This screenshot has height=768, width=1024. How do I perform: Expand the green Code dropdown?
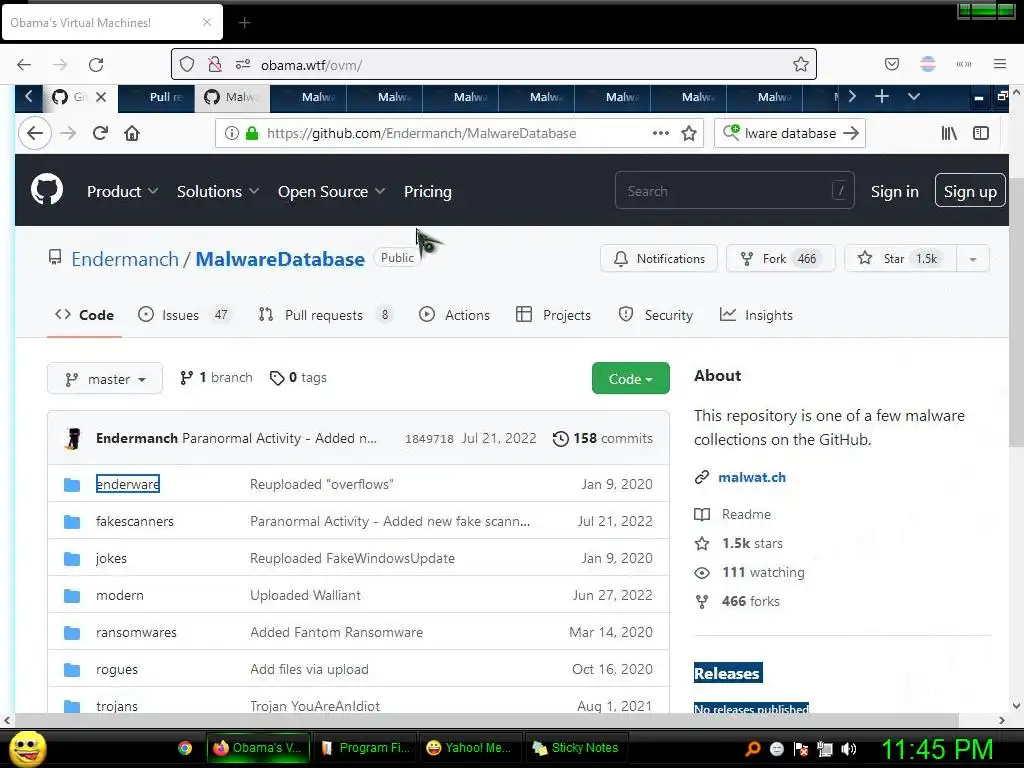coord(631,378)
